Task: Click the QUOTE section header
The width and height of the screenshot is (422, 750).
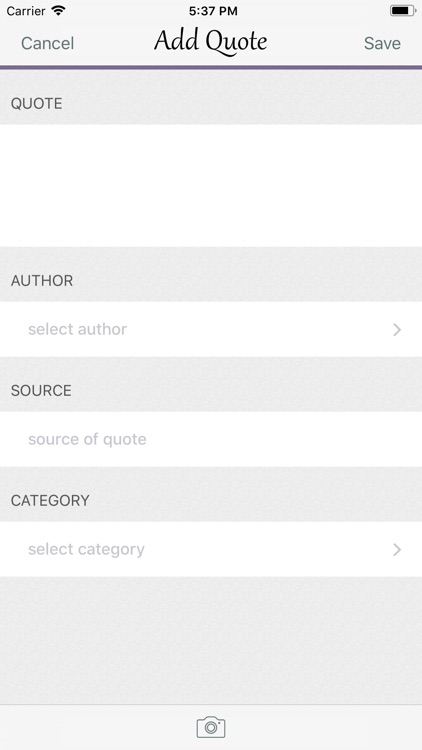Action: pyautogui.click(x=36, y=103)
